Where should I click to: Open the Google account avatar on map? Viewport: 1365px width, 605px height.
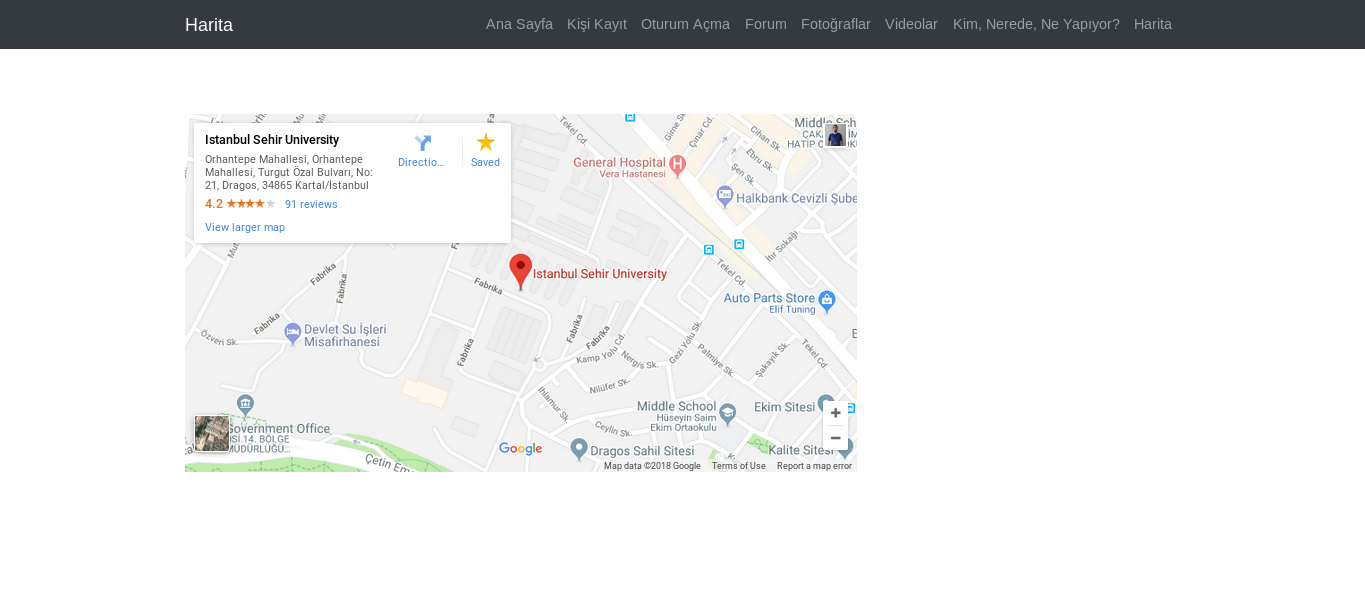coord(836,135)
